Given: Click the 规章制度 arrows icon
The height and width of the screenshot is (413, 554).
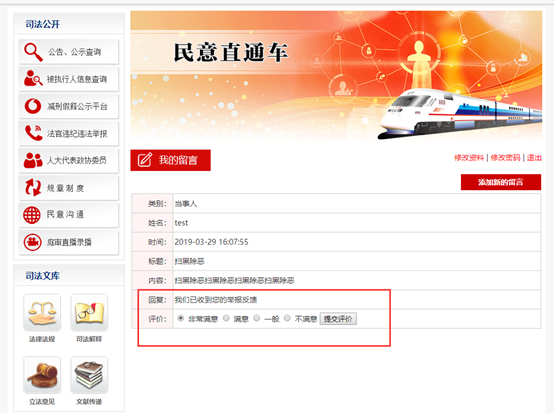Looking at the screenshot, I should coord(33,187).
